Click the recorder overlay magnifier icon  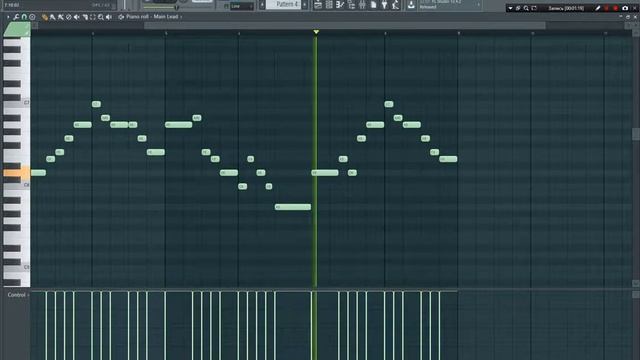526,8
